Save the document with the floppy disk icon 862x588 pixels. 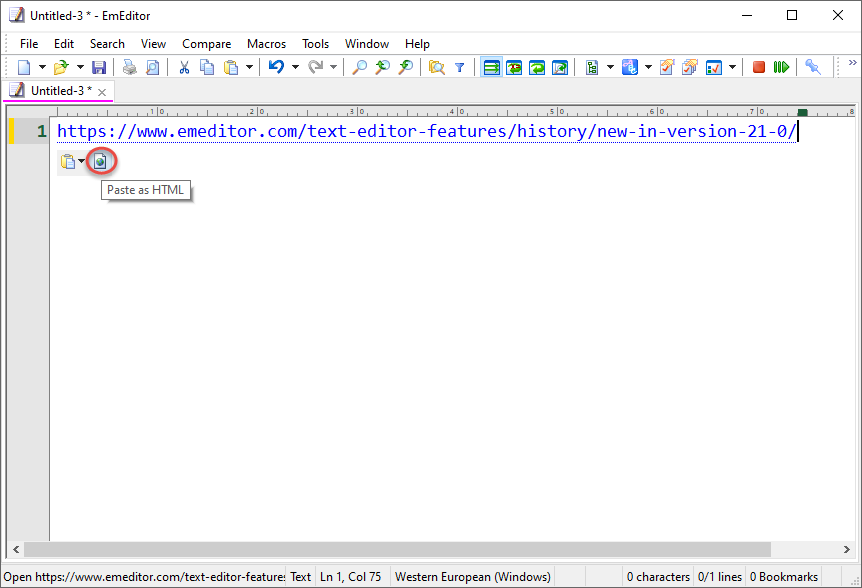tap(99, 67)
